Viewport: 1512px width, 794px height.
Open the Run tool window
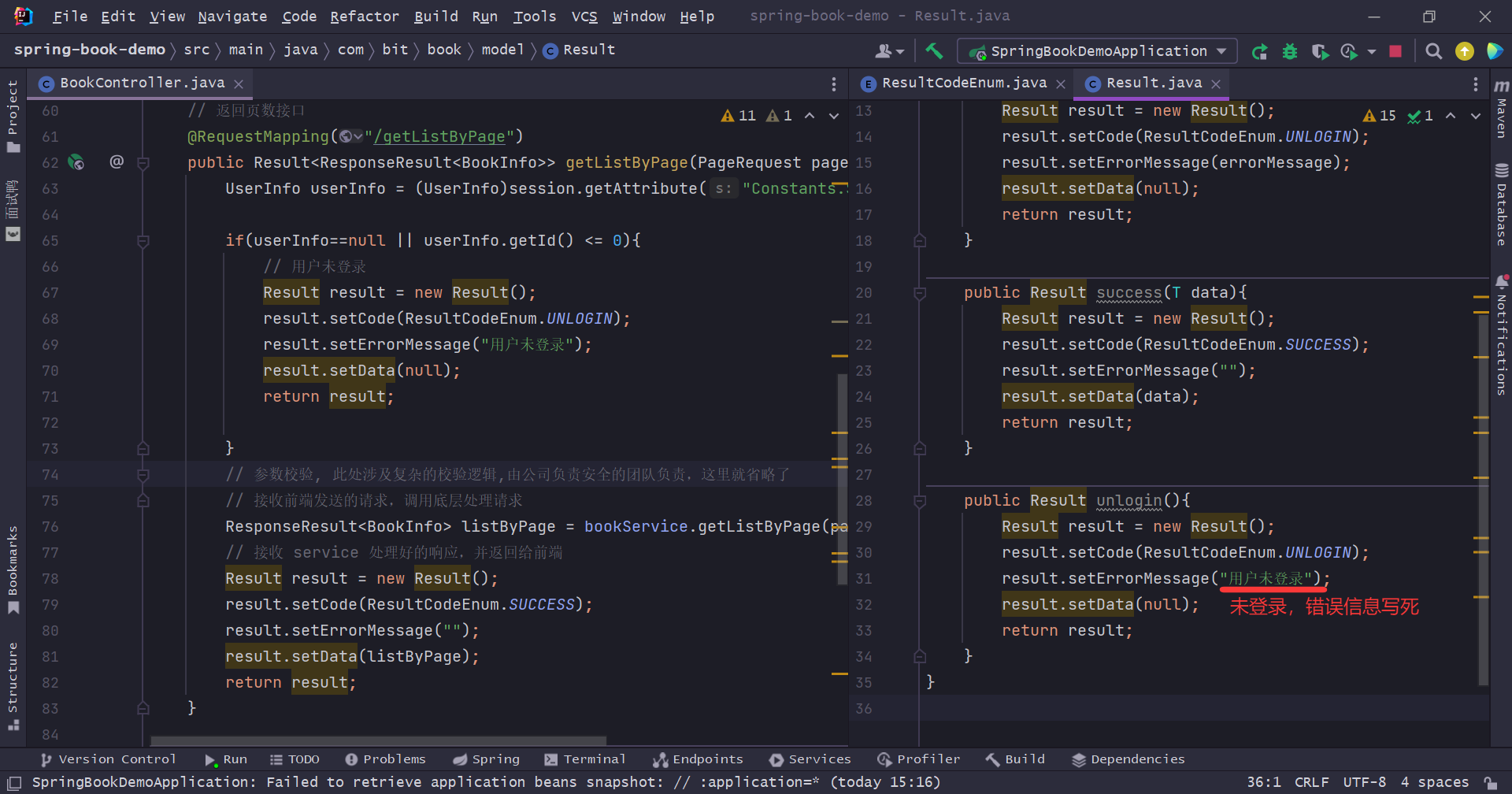point(226,759)
